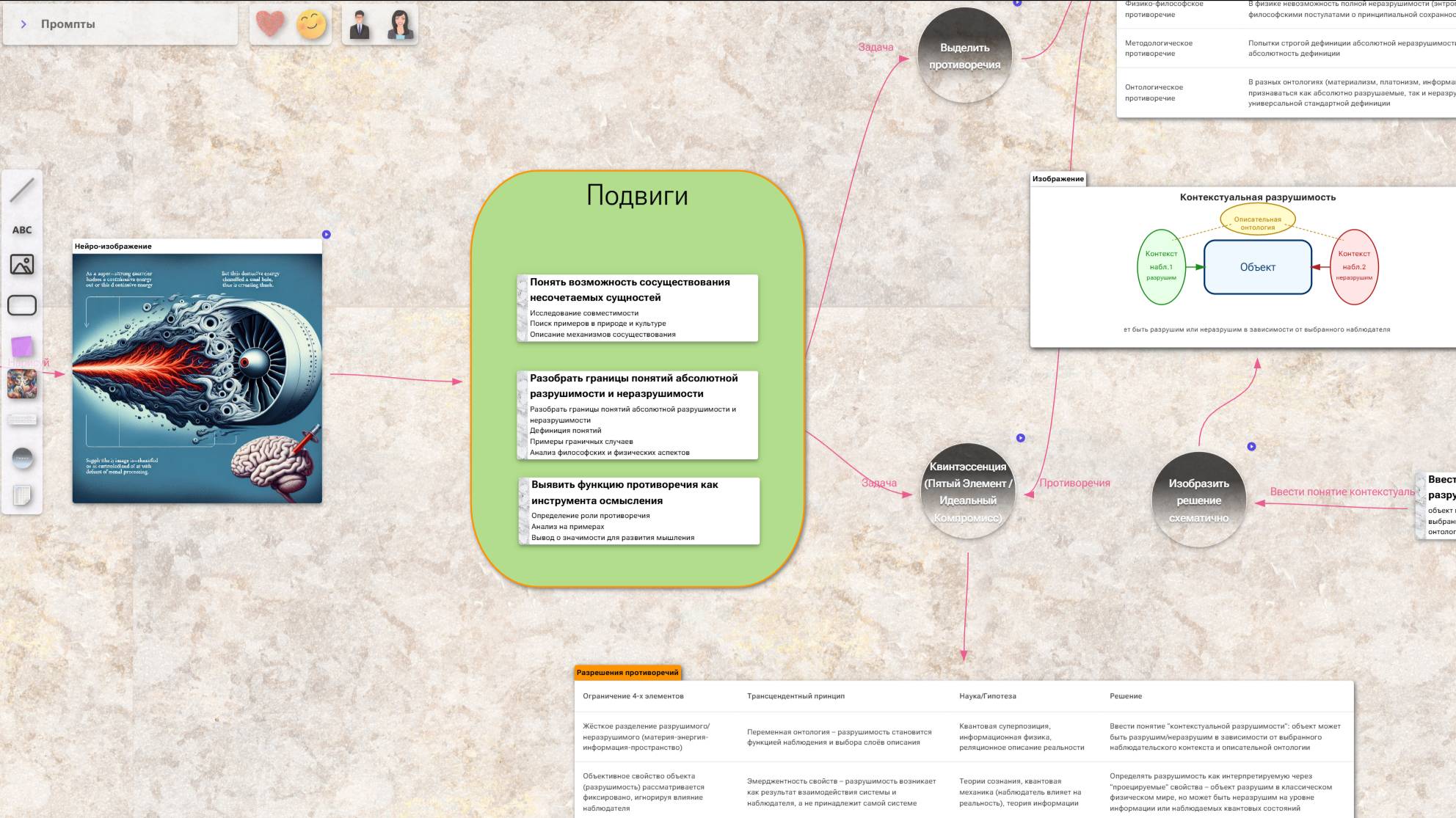Screen dimensions: 1456x818
Task: Run the Нейро-изображение block play button
Action: coord(327,234)
